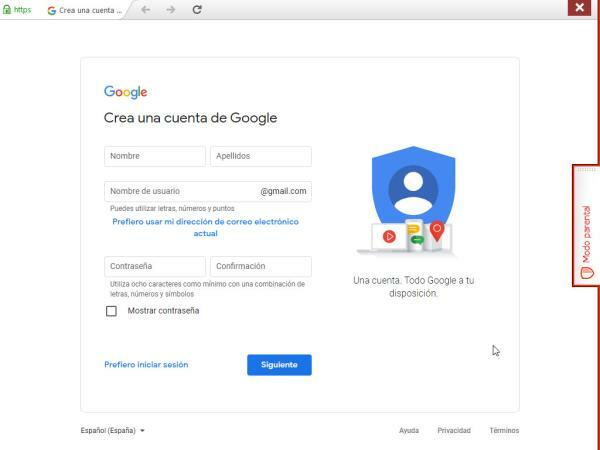Click the back navigation arrow
This screenshot has width=600, height=450.
click(145, 9)
